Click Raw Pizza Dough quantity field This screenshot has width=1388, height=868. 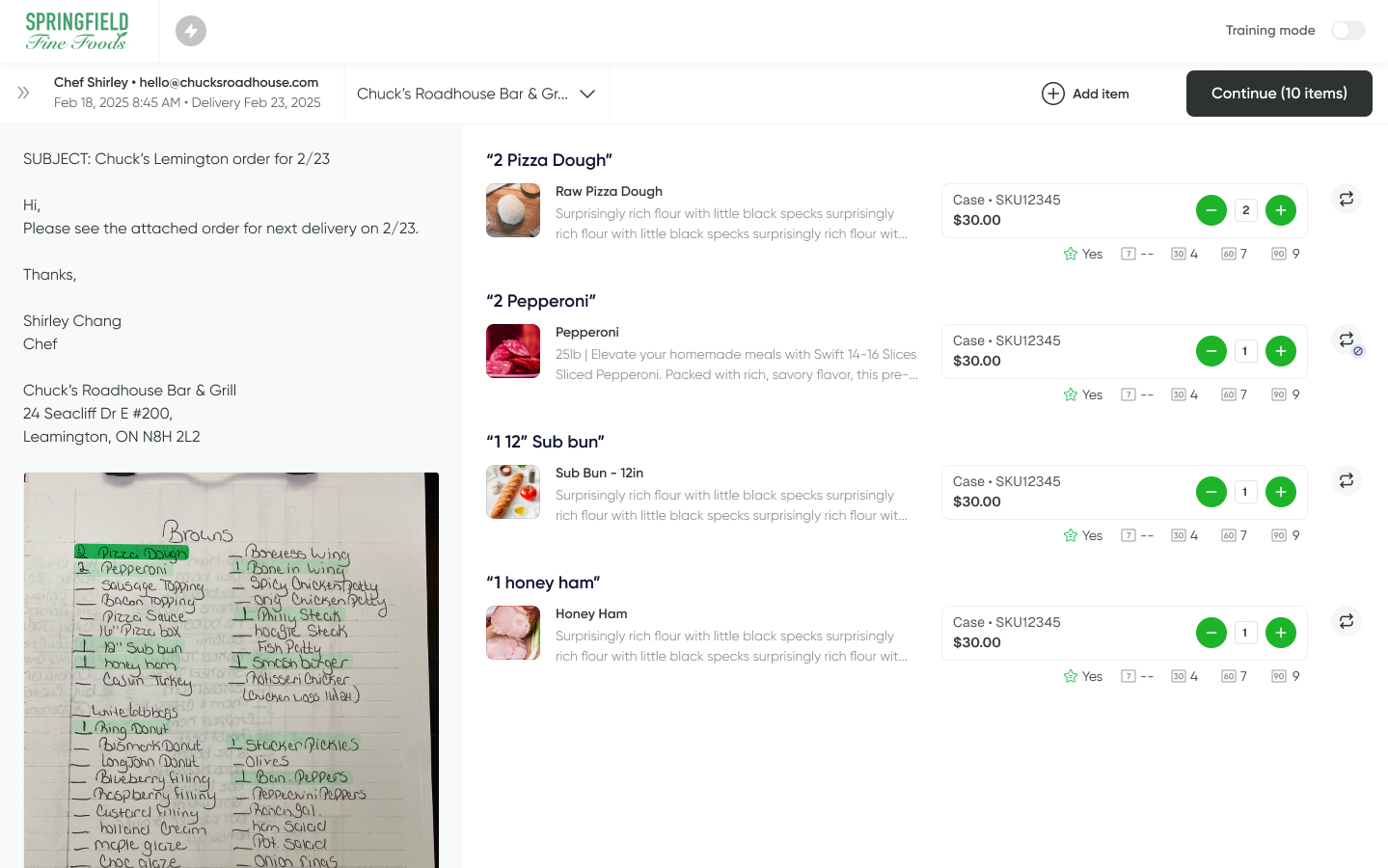coord(1246,210)
